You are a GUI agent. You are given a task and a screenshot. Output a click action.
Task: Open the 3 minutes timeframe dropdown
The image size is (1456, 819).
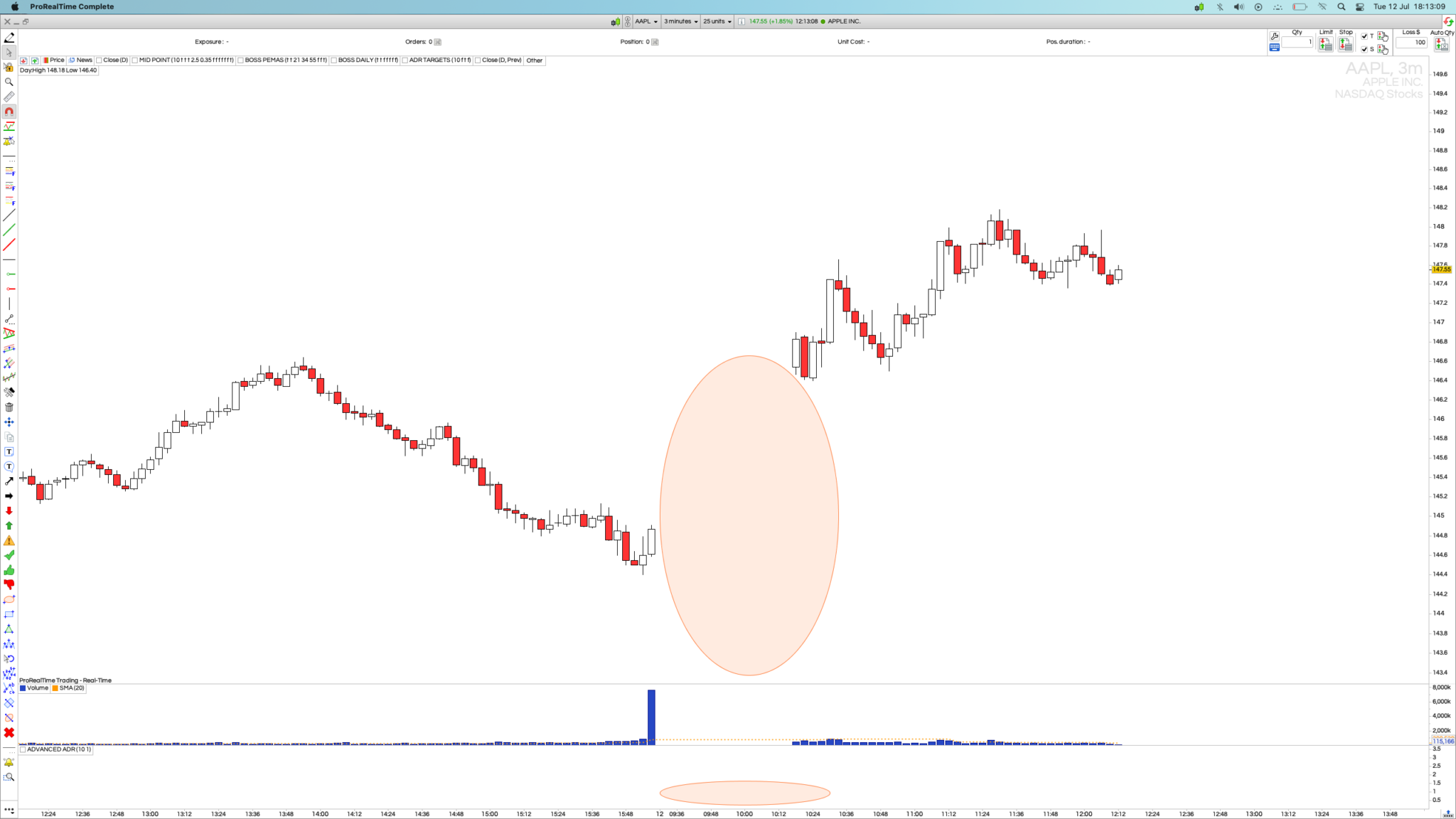tap(680, 21)
